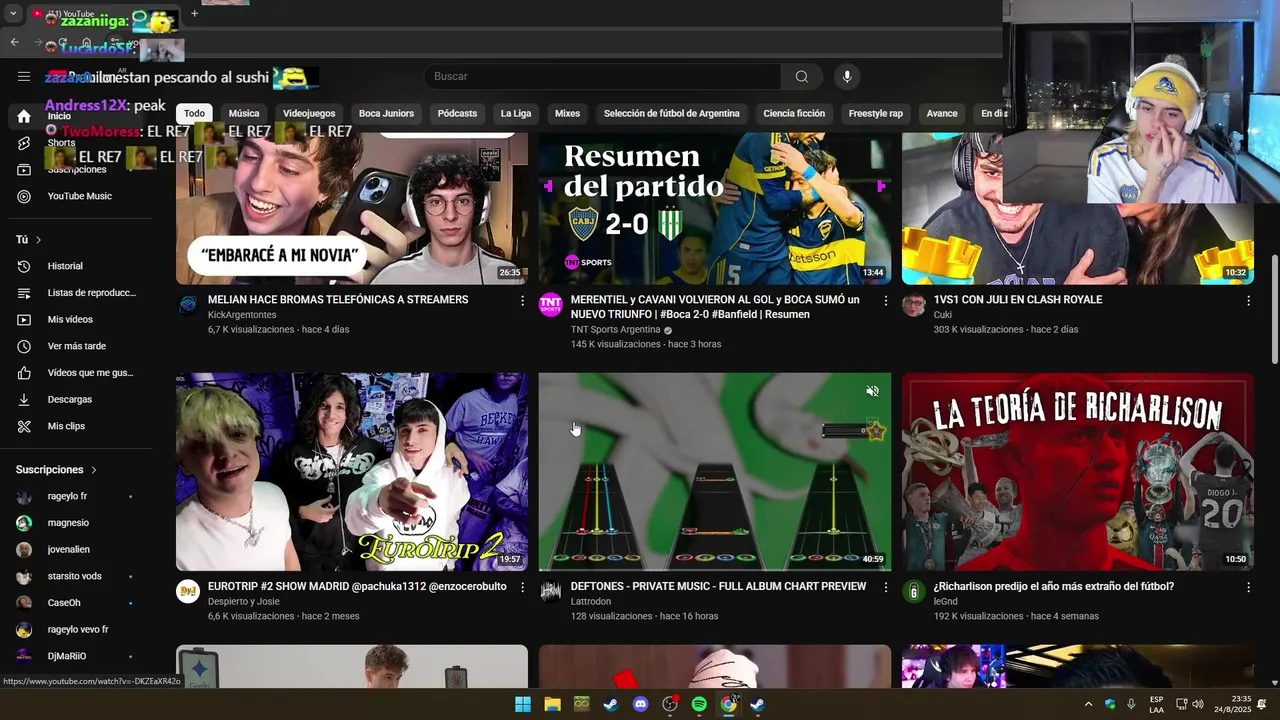Viewport: 1280px width, 720px height.
Task: Show hidden system tray icons chevron
Action: [1088, 704]
